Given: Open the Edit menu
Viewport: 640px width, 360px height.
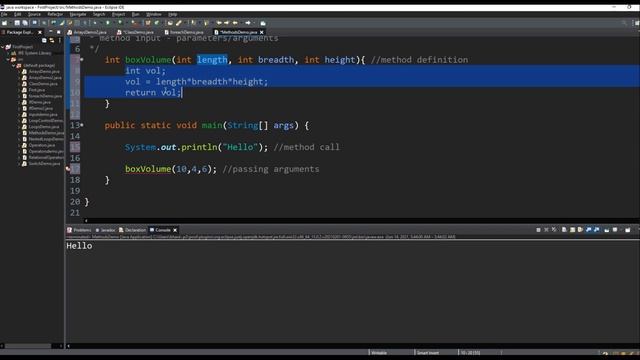Looking at the screenshot, I should coord(18,14).
